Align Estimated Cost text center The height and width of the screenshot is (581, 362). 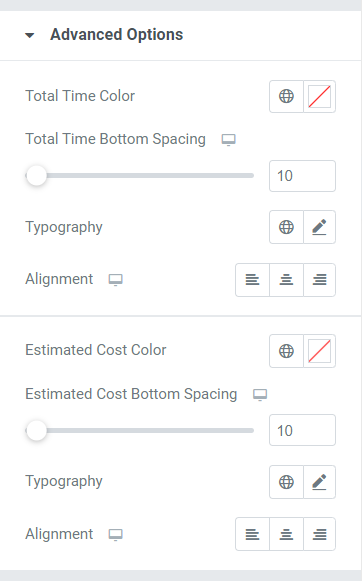(x=286, y=534)
